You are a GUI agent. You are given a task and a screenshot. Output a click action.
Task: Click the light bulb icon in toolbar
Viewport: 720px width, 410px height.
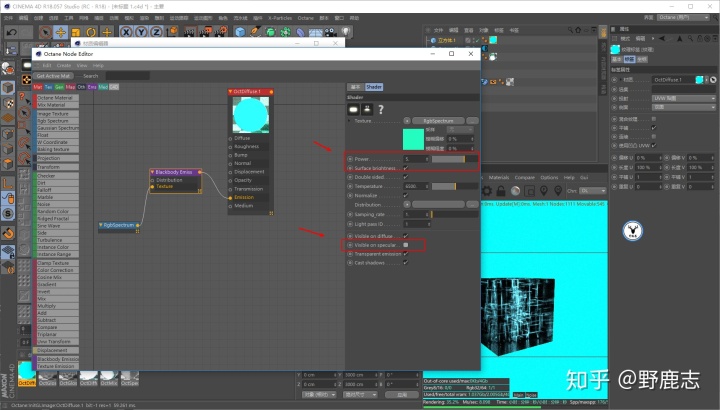(346, 31)
